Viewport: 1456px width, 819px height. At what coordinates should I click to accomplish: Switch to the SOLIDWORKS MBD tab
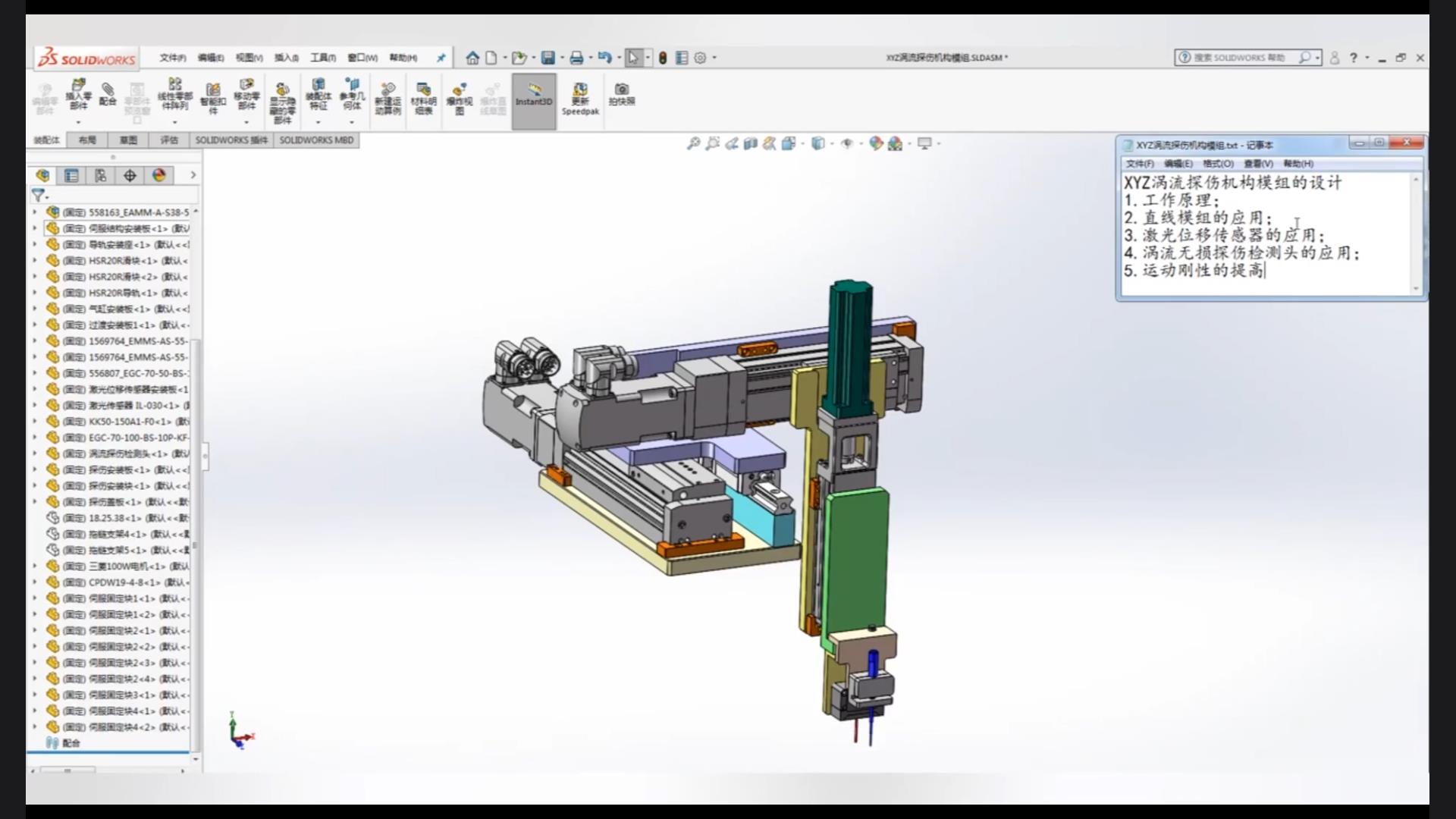[x=316, y=140]
